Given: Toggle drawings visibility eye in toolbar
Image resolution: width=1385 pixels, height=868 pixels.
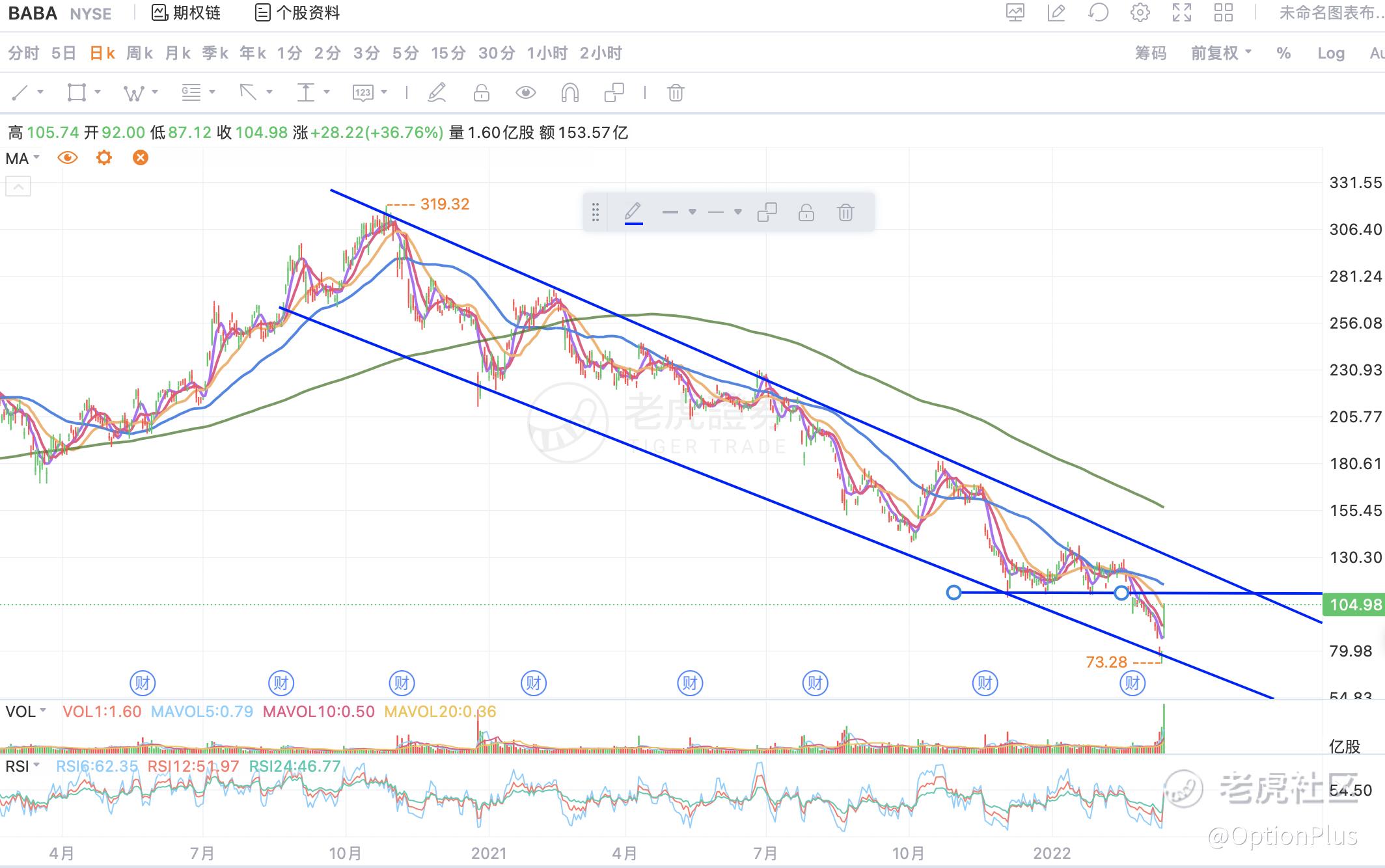Looking at the screenshot, I should (x=526, y=93).
